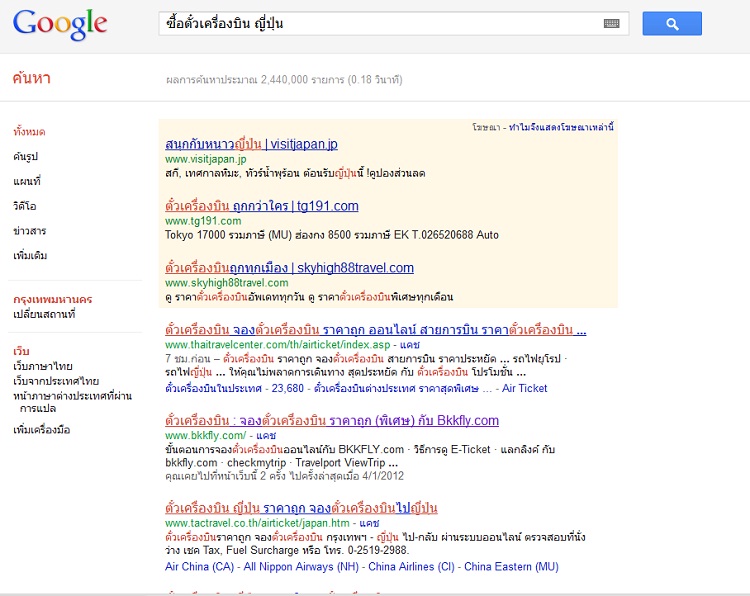
Task: Click เปลี่ยนสถานที่ to change location
Action: (44, 315)
